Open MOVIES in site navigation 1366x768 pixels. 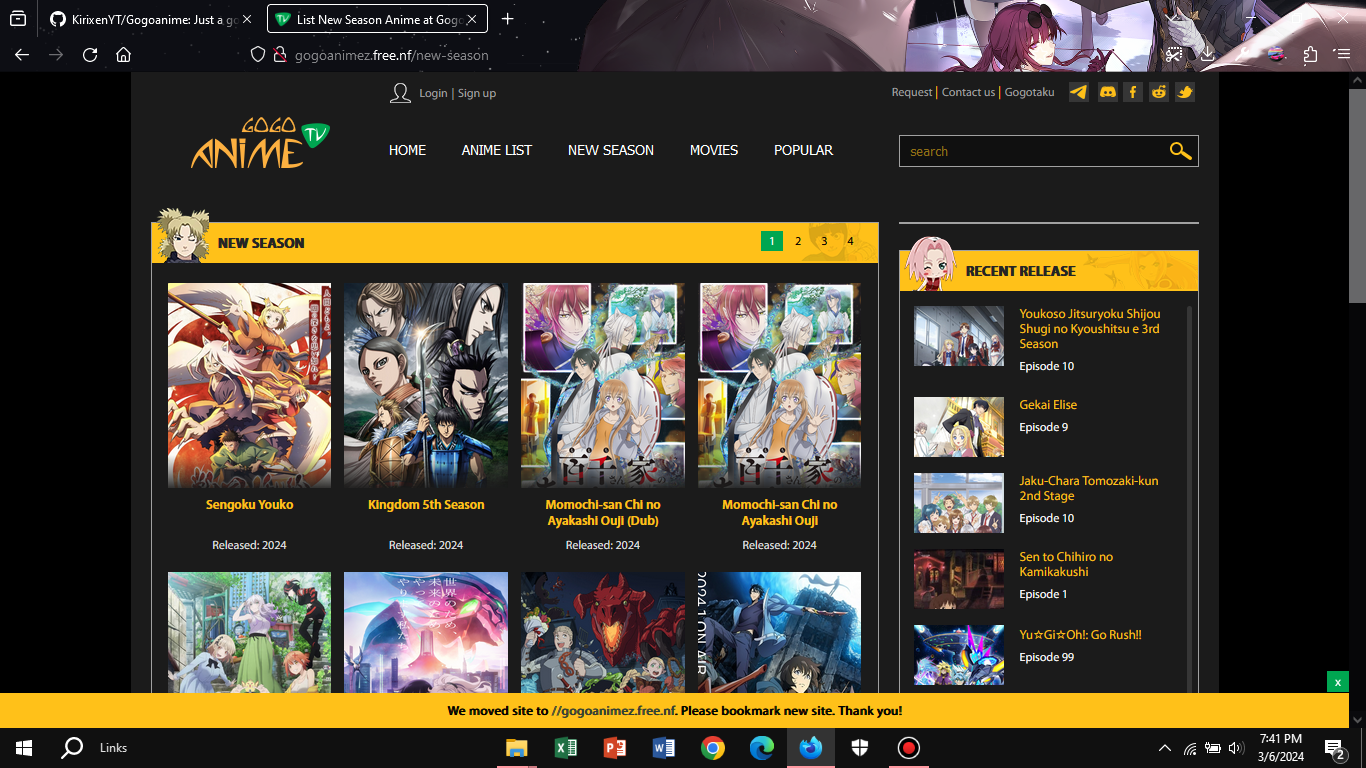(714, 150)
